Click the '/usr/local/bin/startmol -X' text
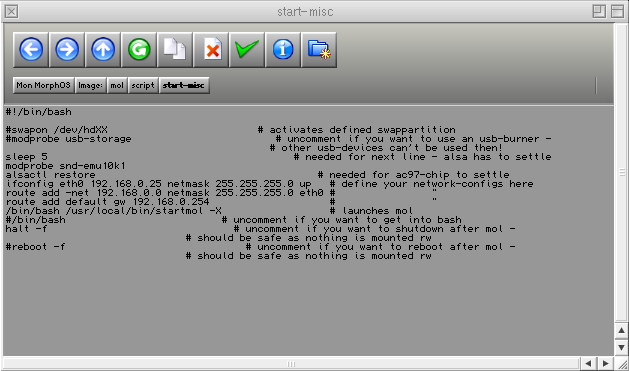 [144, 211]
